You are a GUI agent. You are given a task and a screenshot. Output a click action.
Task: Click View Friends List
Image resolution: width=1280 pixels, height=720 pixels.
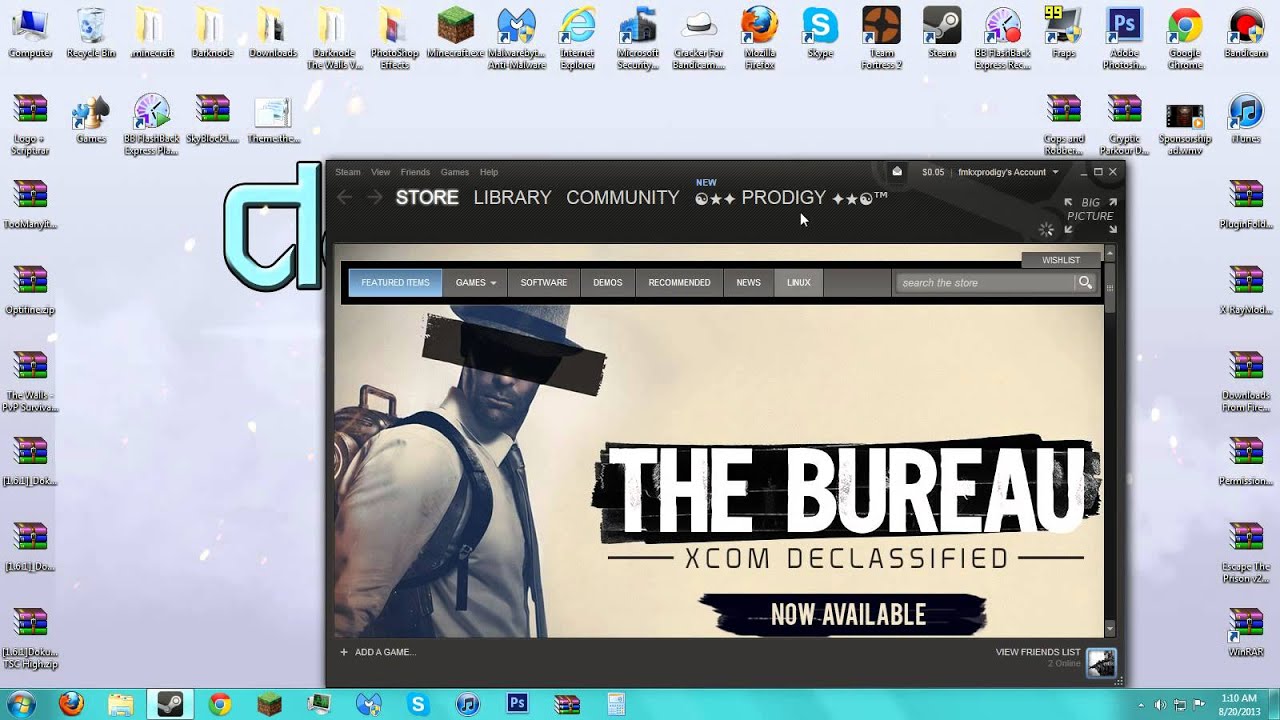(1038, 652)
